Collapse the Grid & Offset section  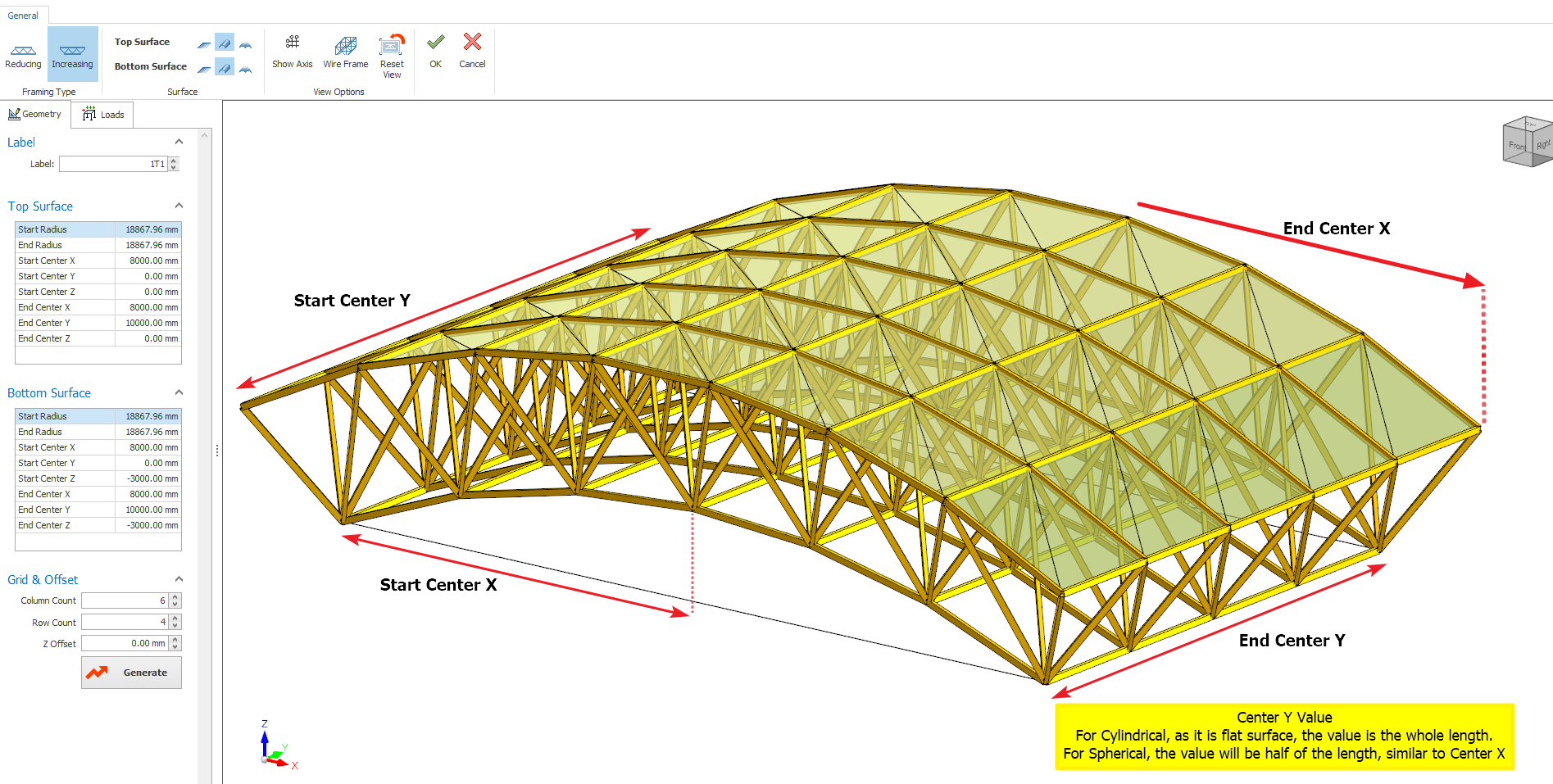coord(179,579)
